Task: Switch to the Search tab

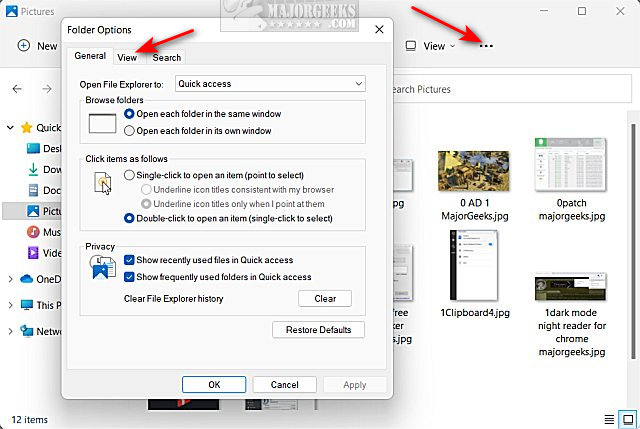Action: pos(167,58)
